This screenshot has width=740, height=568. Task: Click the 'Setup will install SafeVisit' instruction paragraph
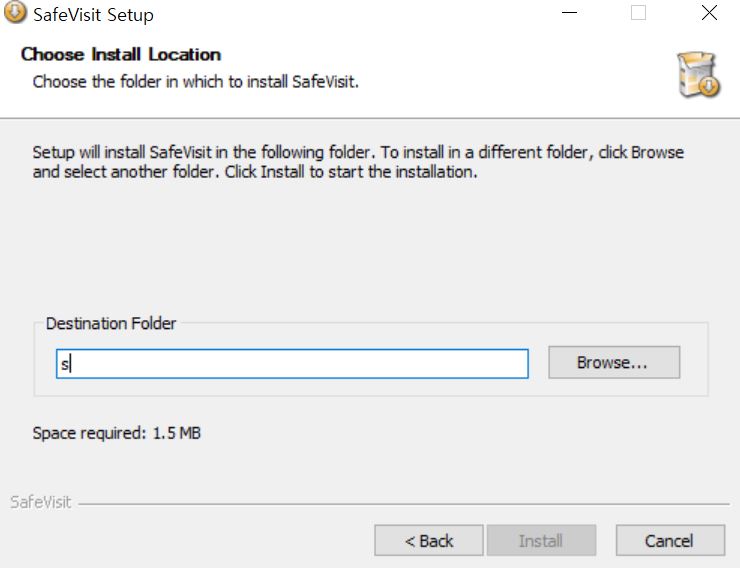click(358, 162)
